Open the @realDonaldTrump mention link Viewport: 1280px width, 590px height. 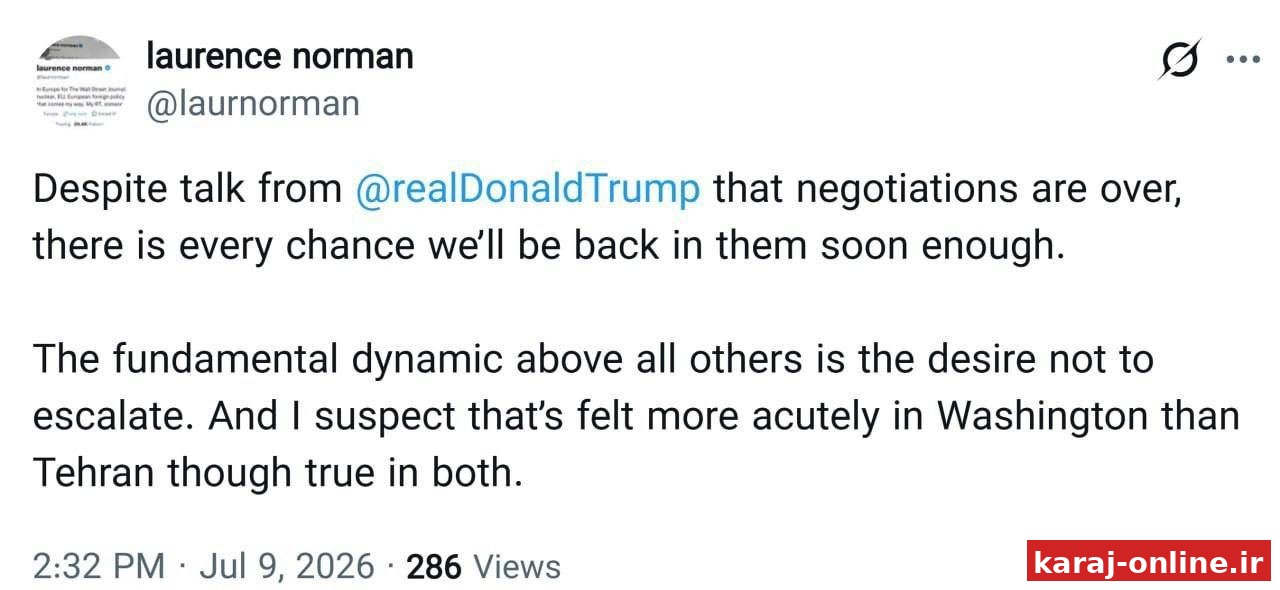click(x=528, y=190)
